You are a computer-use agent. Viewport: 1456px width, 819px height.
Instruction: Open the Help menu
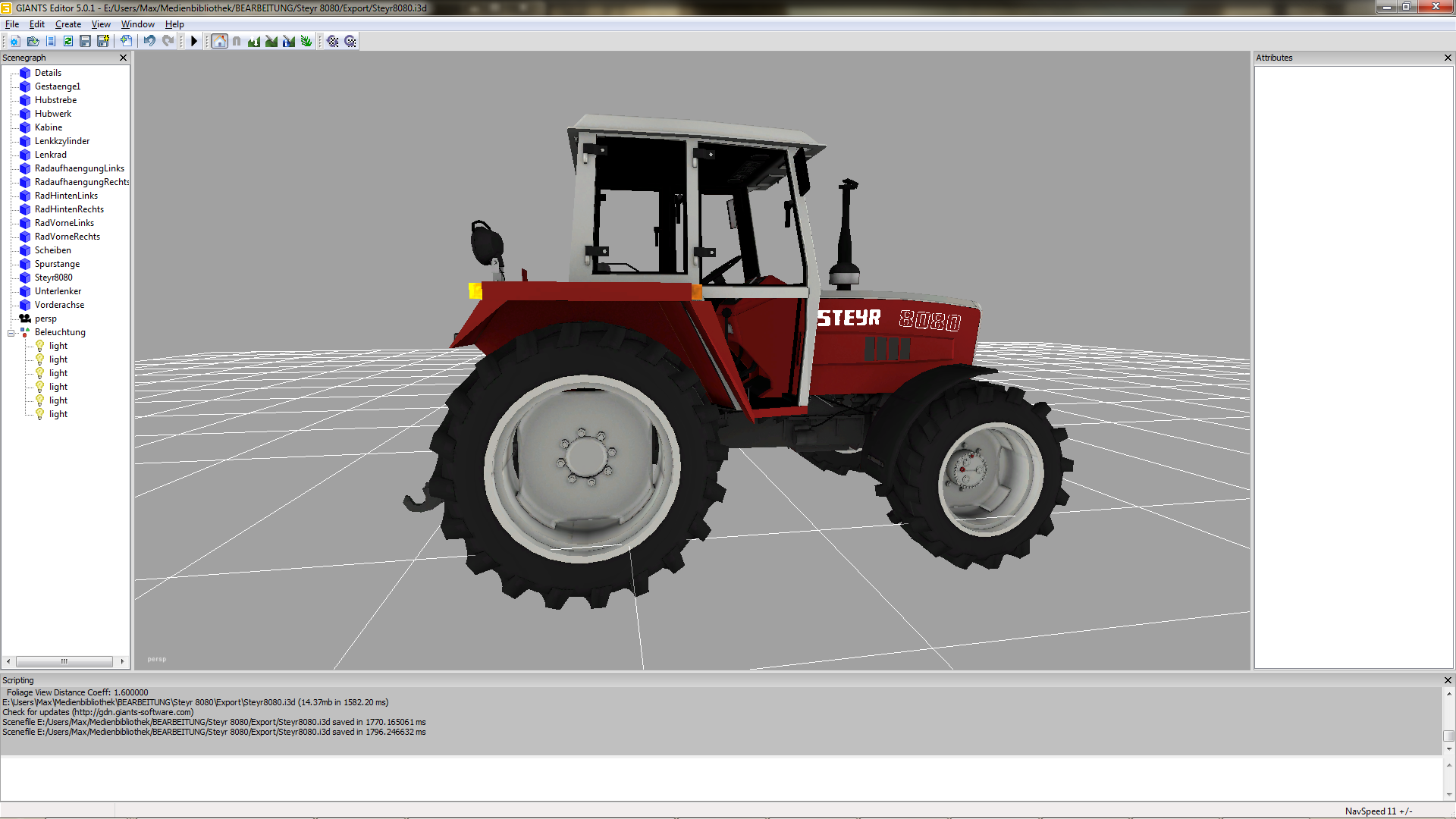(174, 24)
